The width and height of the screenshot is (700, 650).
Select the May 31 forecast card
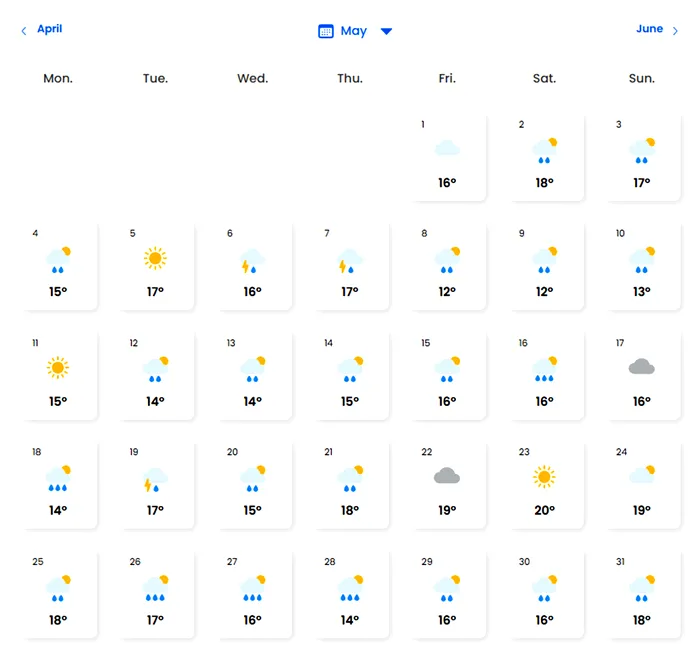[641, 594]
